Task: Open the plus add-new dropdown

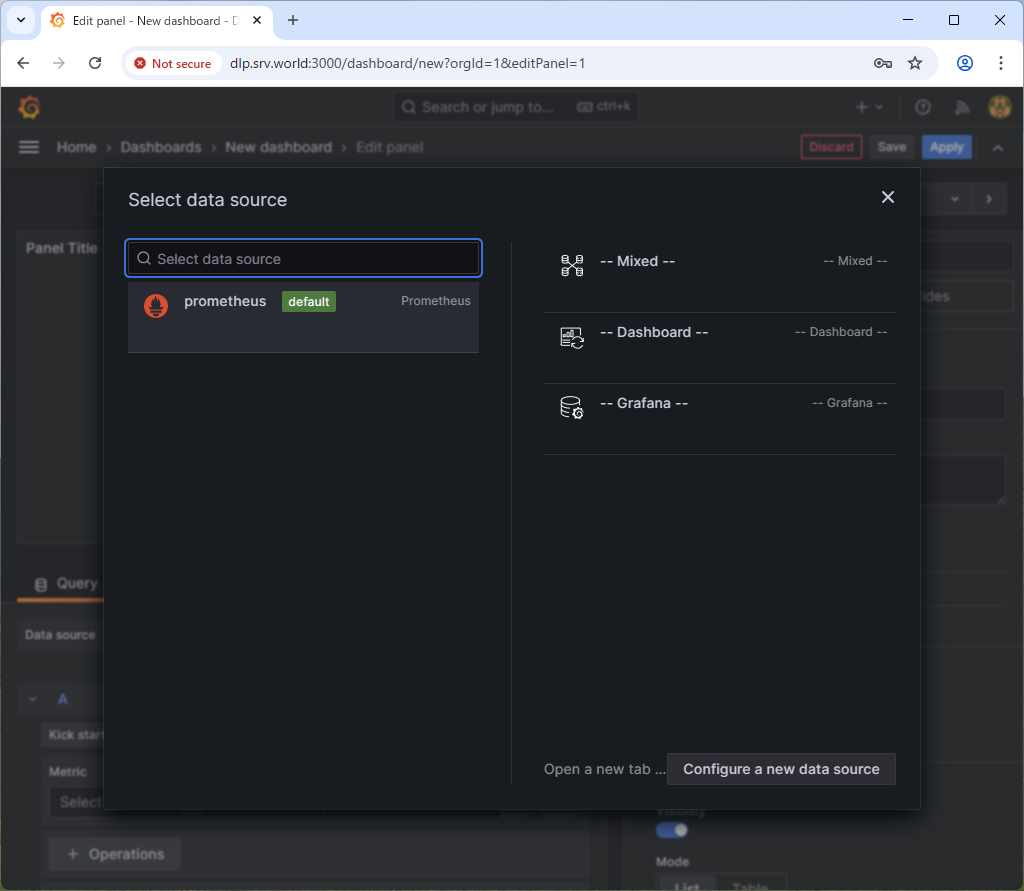Action: click(869, 107)
